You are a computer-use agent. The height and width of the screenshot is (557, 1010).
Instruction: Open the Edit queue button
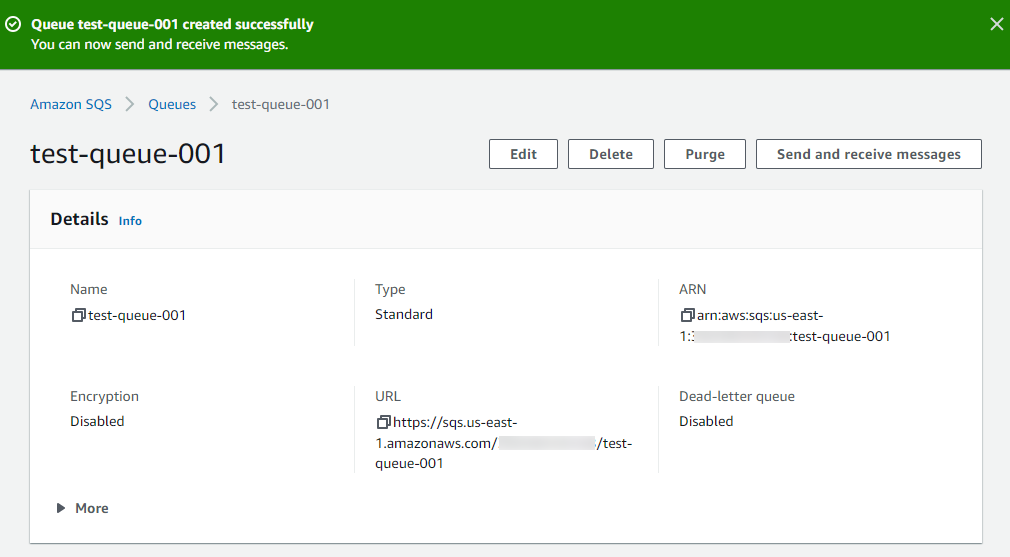click(x=523, y=154)
